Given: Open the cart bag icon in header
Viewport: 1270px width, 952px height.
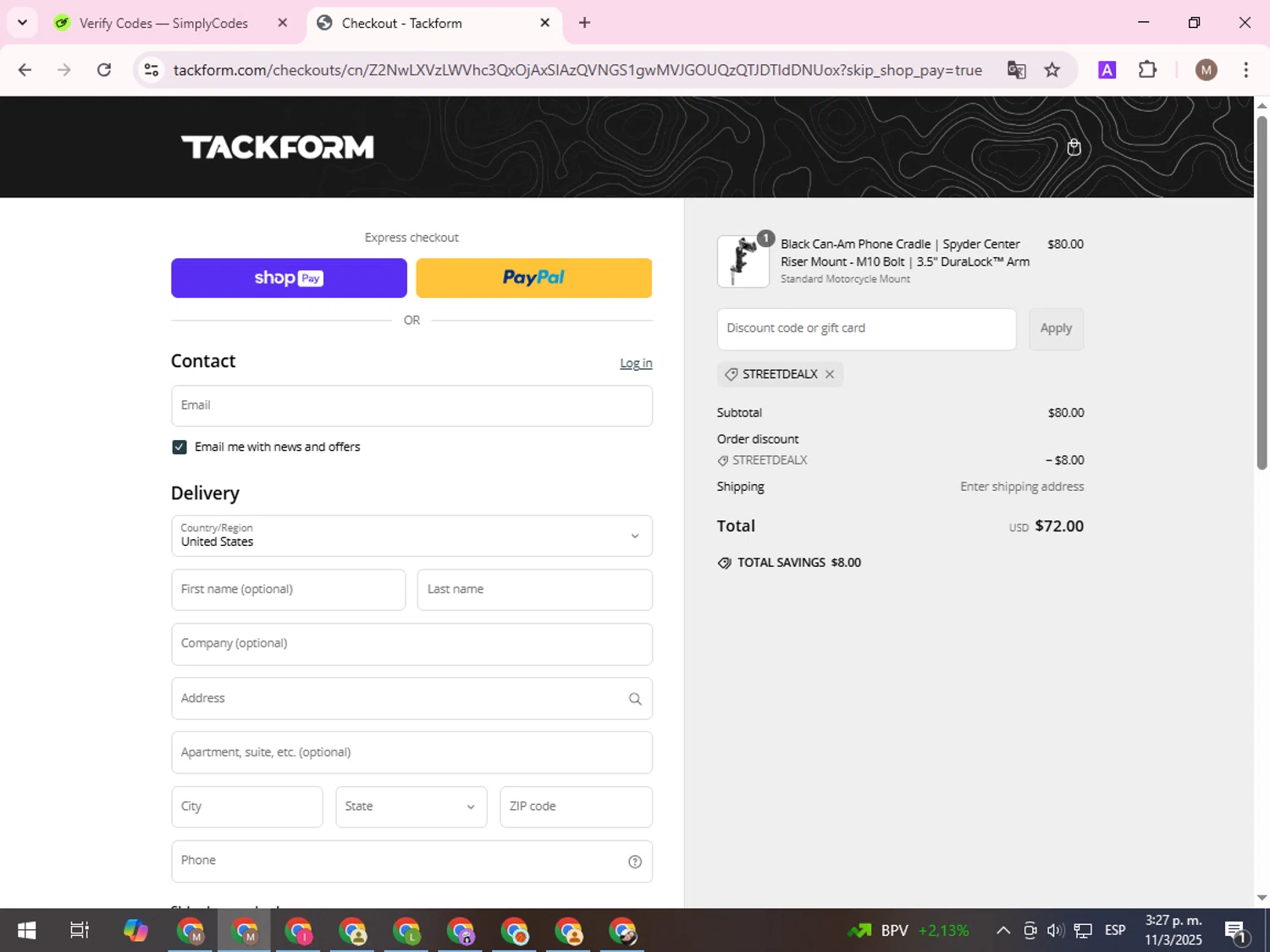Looking at the screenshot, I should coord(1074,147).
